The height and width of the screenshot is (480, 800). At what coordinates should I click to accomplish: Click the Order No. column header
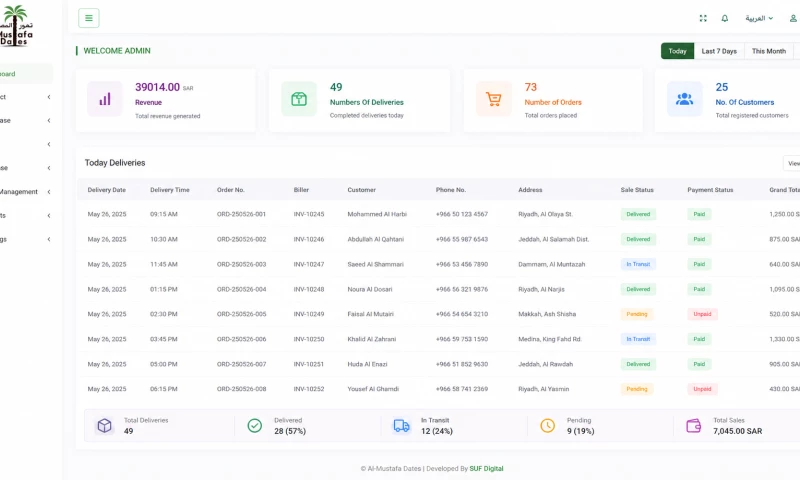pyautogui.click(x=231, y=190)
